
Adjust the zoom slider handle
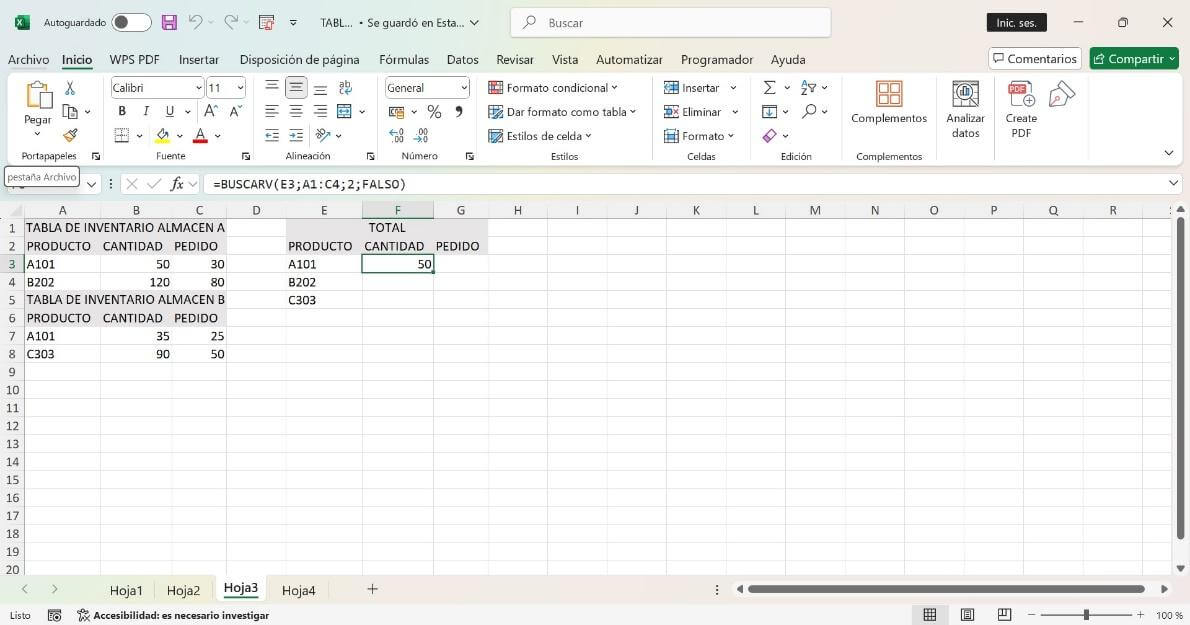1086,614
